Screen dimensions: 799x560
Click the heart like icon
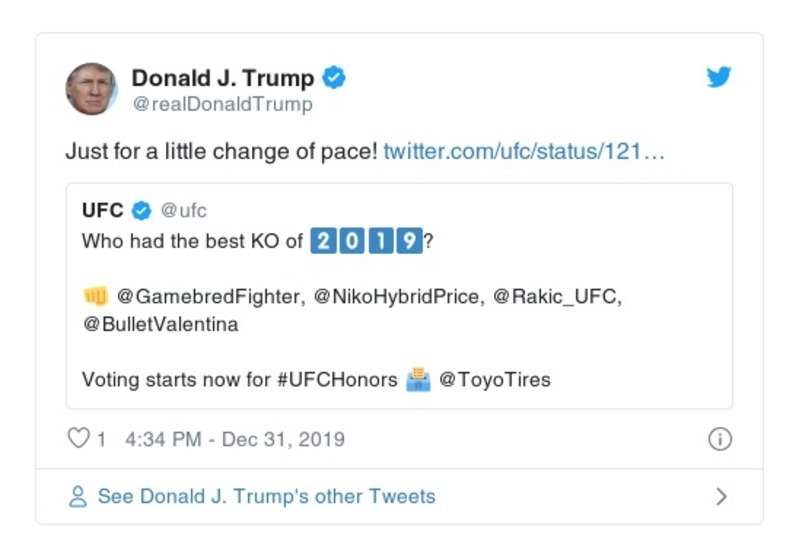tap(78, 439)
